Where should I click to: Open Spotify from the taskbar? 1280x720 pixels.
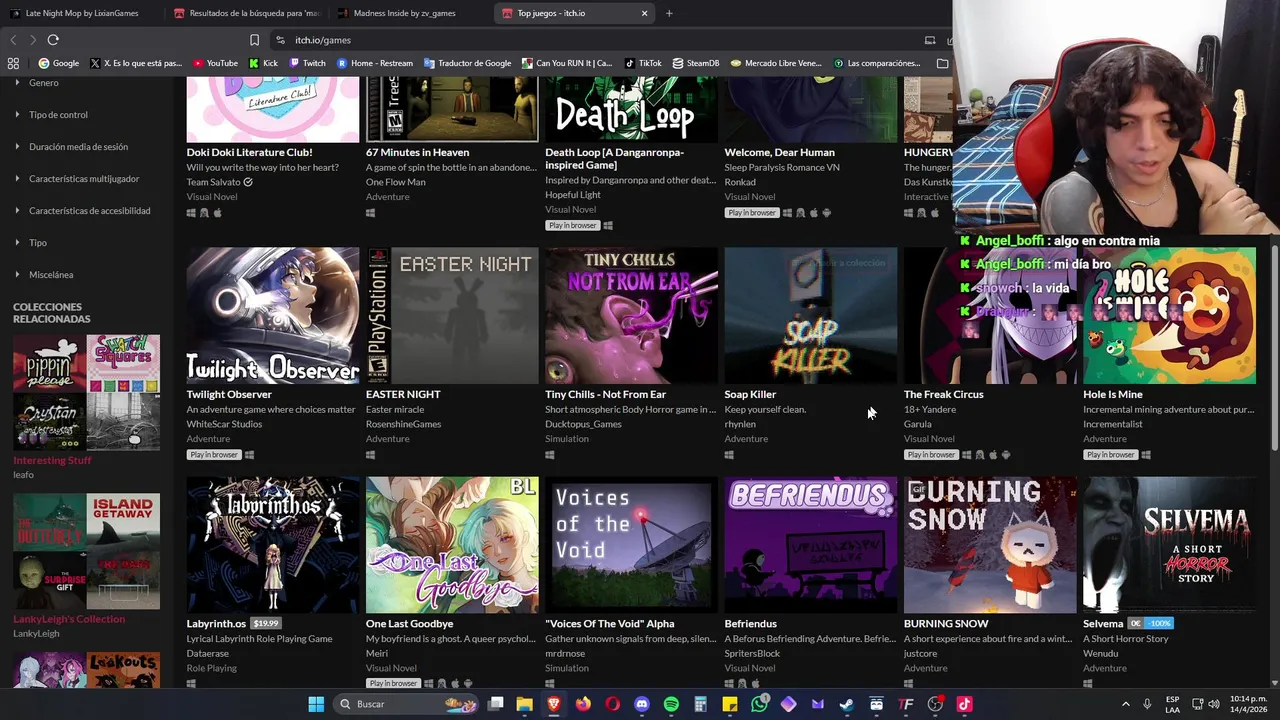pyautogui.click(x=671, y=704)
